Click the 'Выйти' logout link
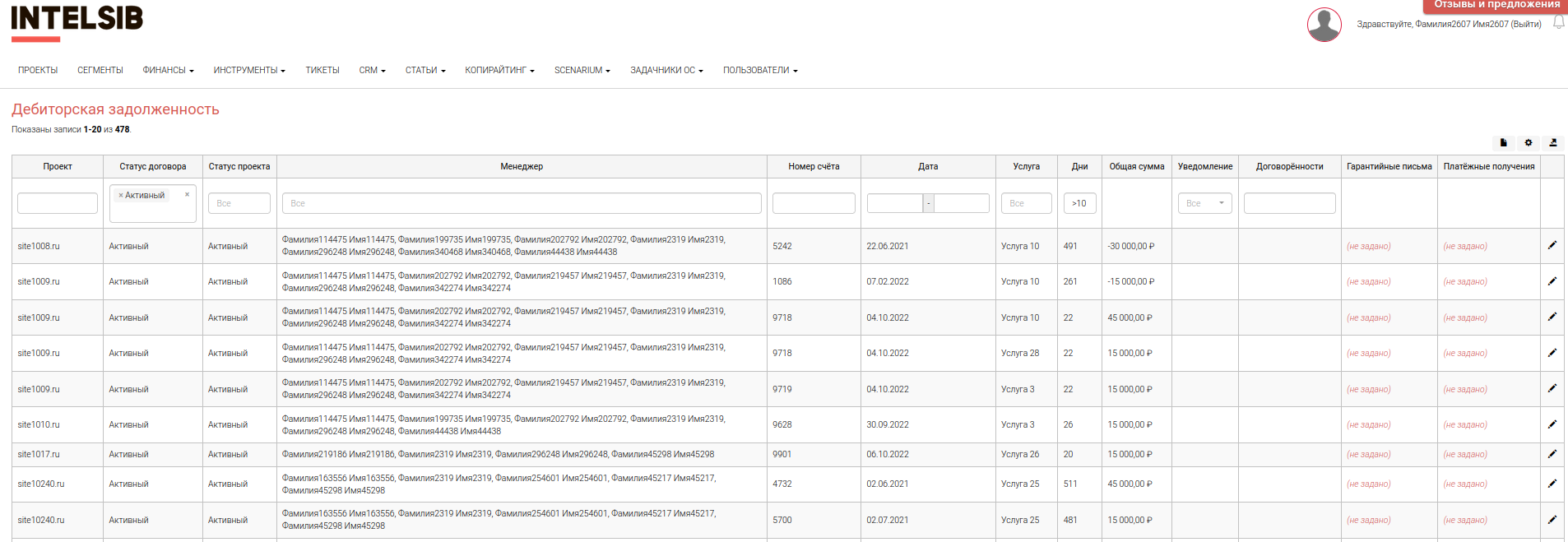The height and width of the screenshot is (542, 1568). coord(1525,25)
